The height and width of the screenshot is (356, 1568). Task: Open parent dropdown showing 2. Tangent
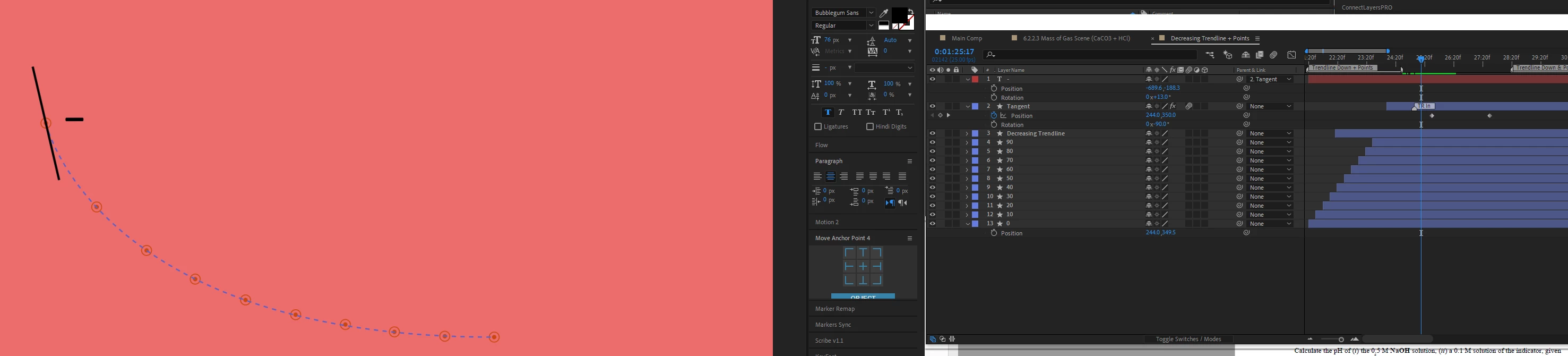tap(1270, 79)
